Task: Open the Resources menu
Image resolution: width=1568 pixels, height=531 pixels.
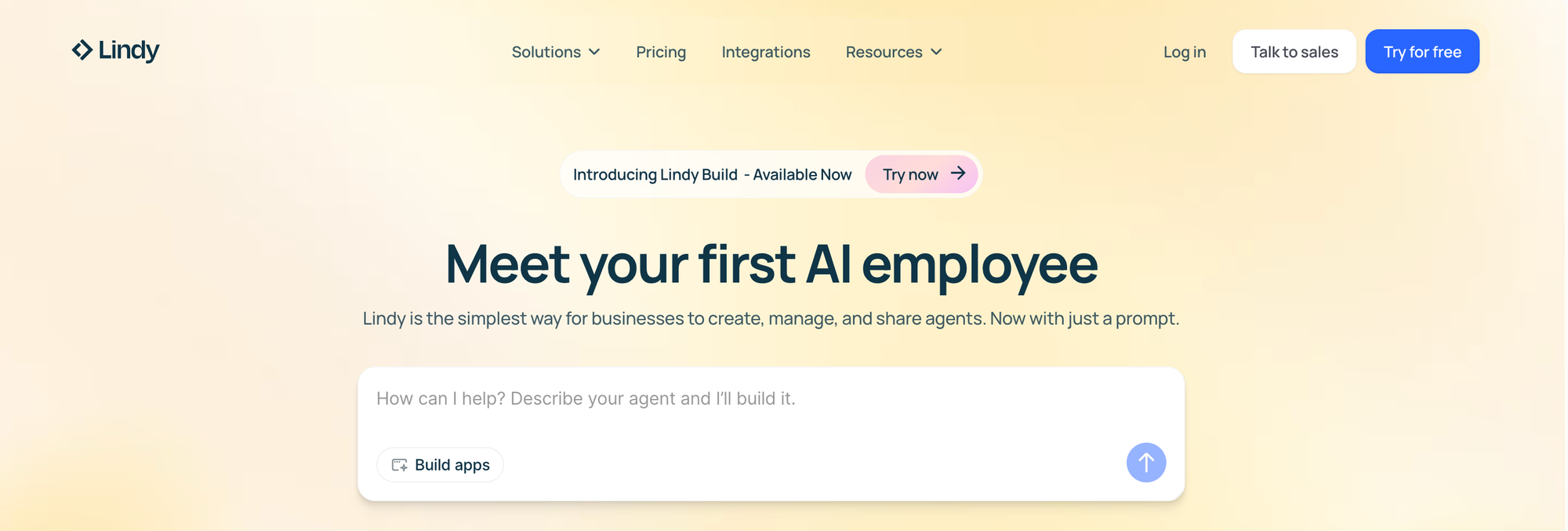Action: tap(884, 52)
